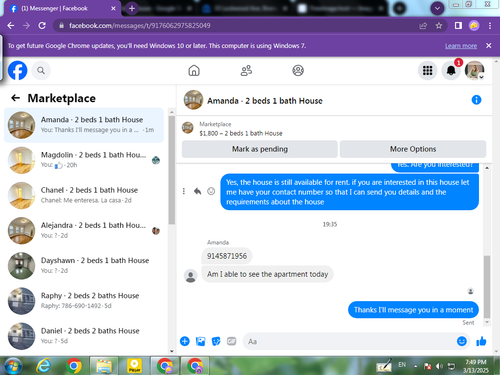Open the Groups icon in top bar
Image resolution: width=500 pixels, height=375 pixels.
click(298, 70)
